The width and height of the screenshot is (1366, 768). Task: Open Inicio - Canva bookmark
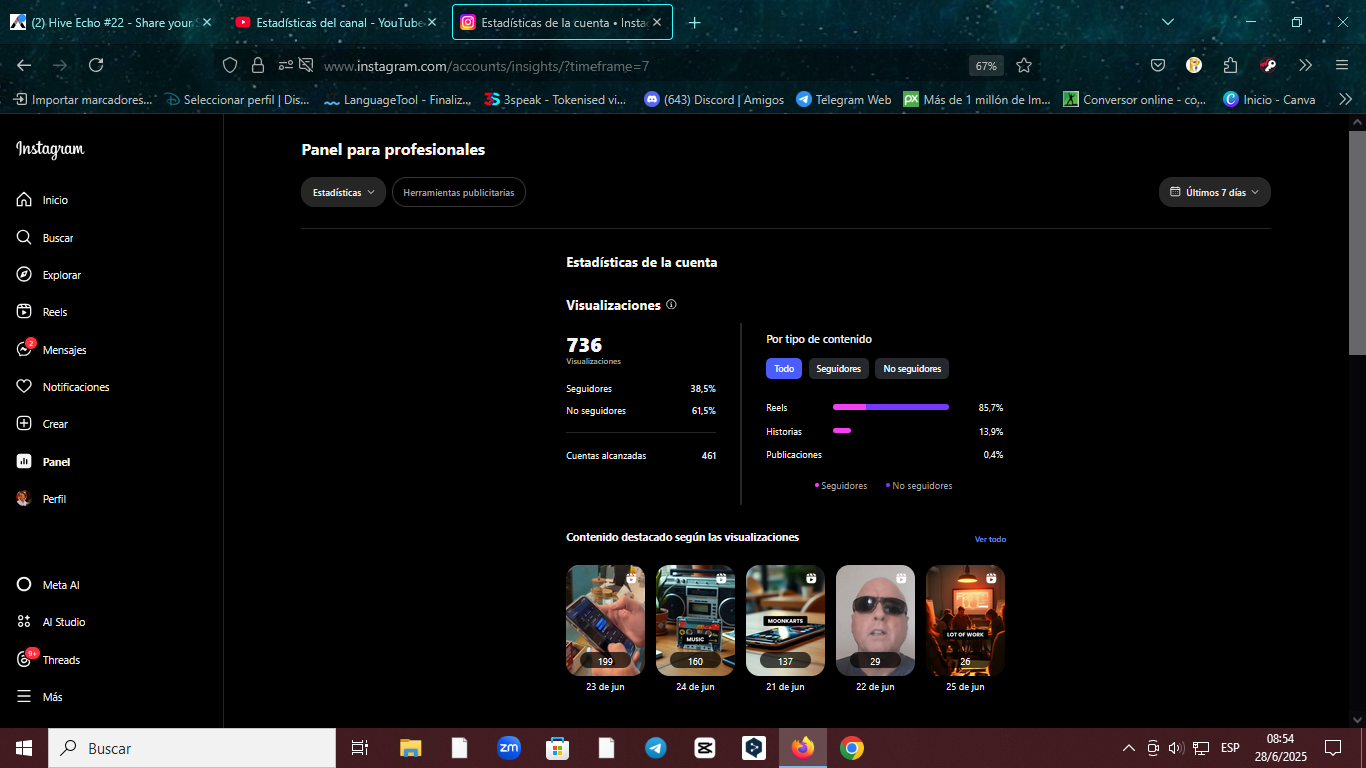click(1269, 99)
